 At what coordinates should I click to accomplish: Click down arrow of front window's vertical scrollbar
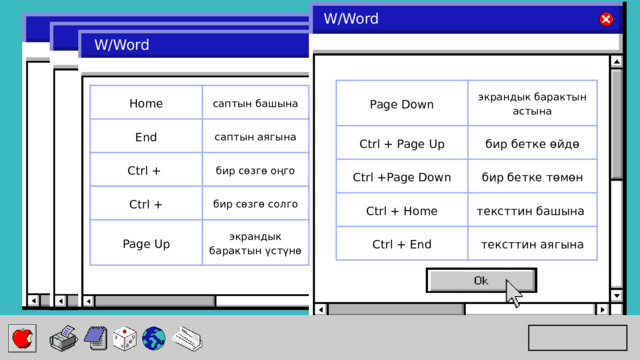click(x=616, y=295)
